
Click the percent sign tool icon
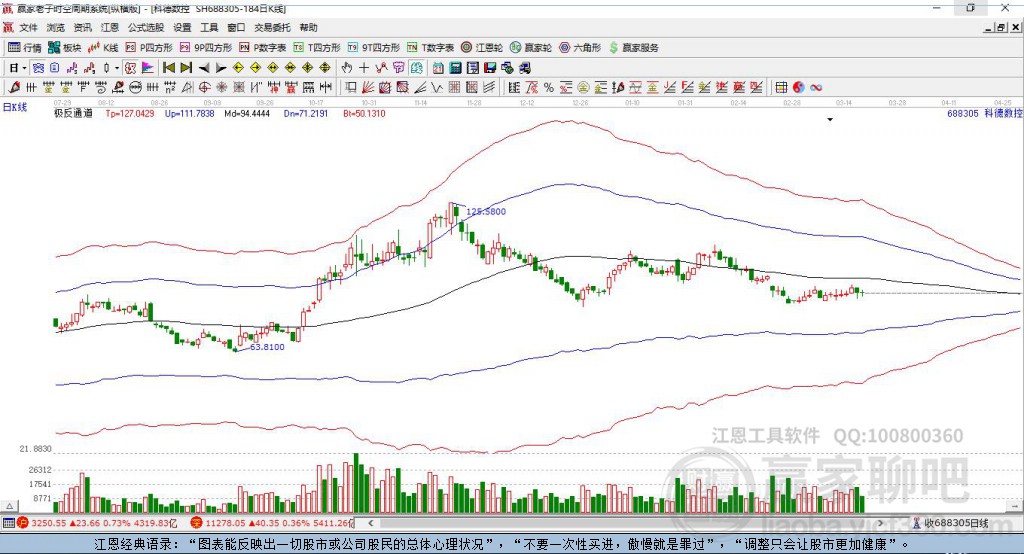(549, 88)
